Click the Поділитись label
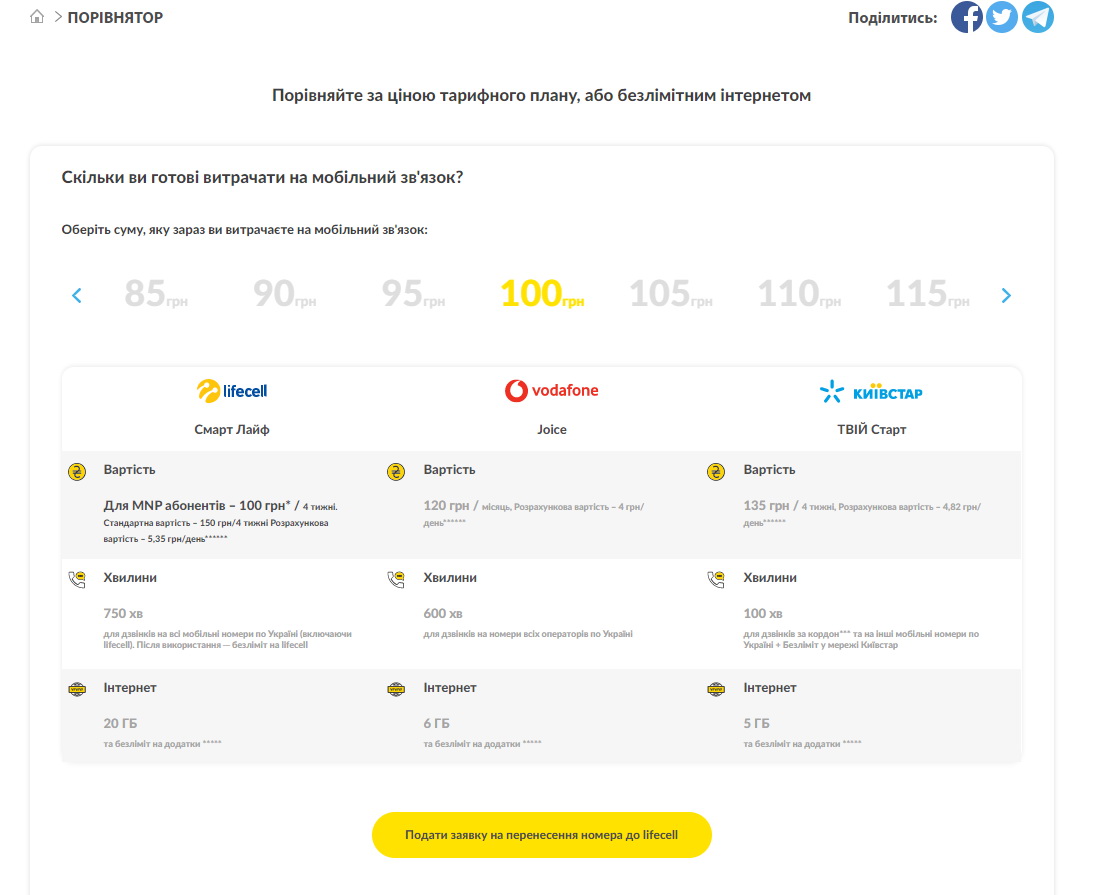Viewport: 1094px width, 895px height. (x=892, y=18)
